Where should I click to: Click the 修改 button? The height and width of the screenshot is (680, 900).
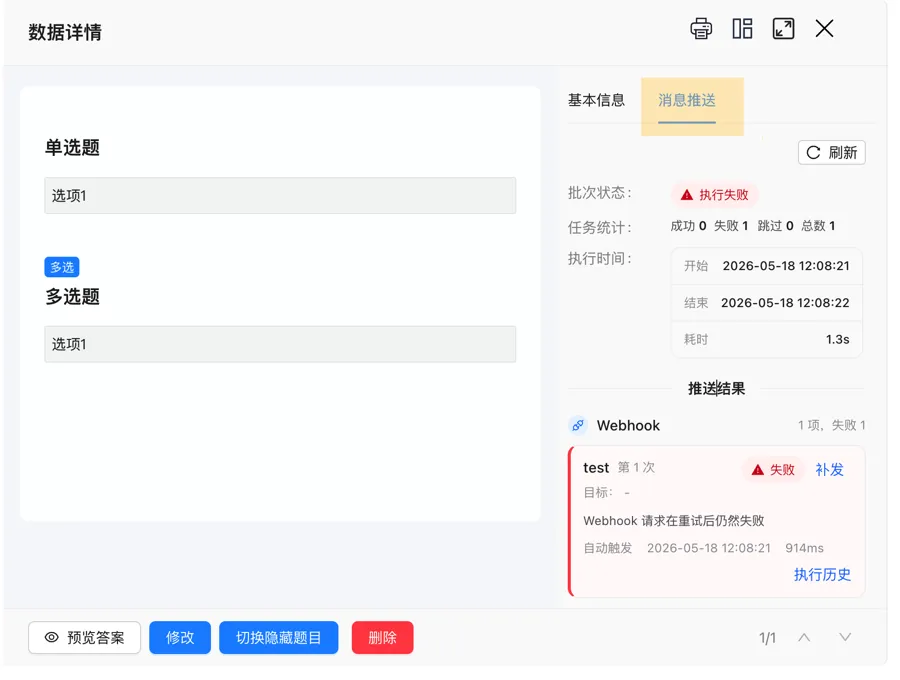coord(180,638)
